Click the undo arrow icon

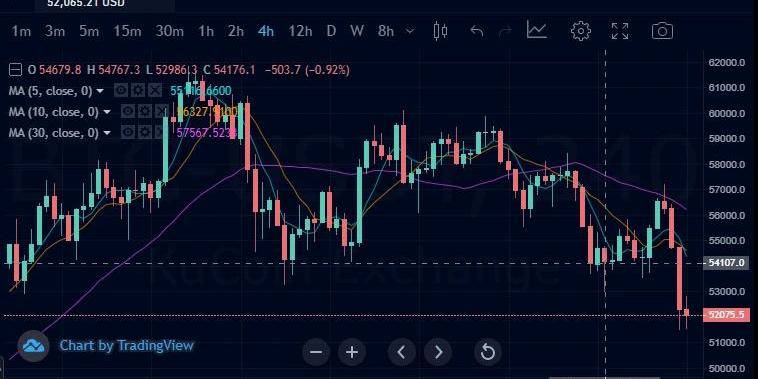pos(477,31)
